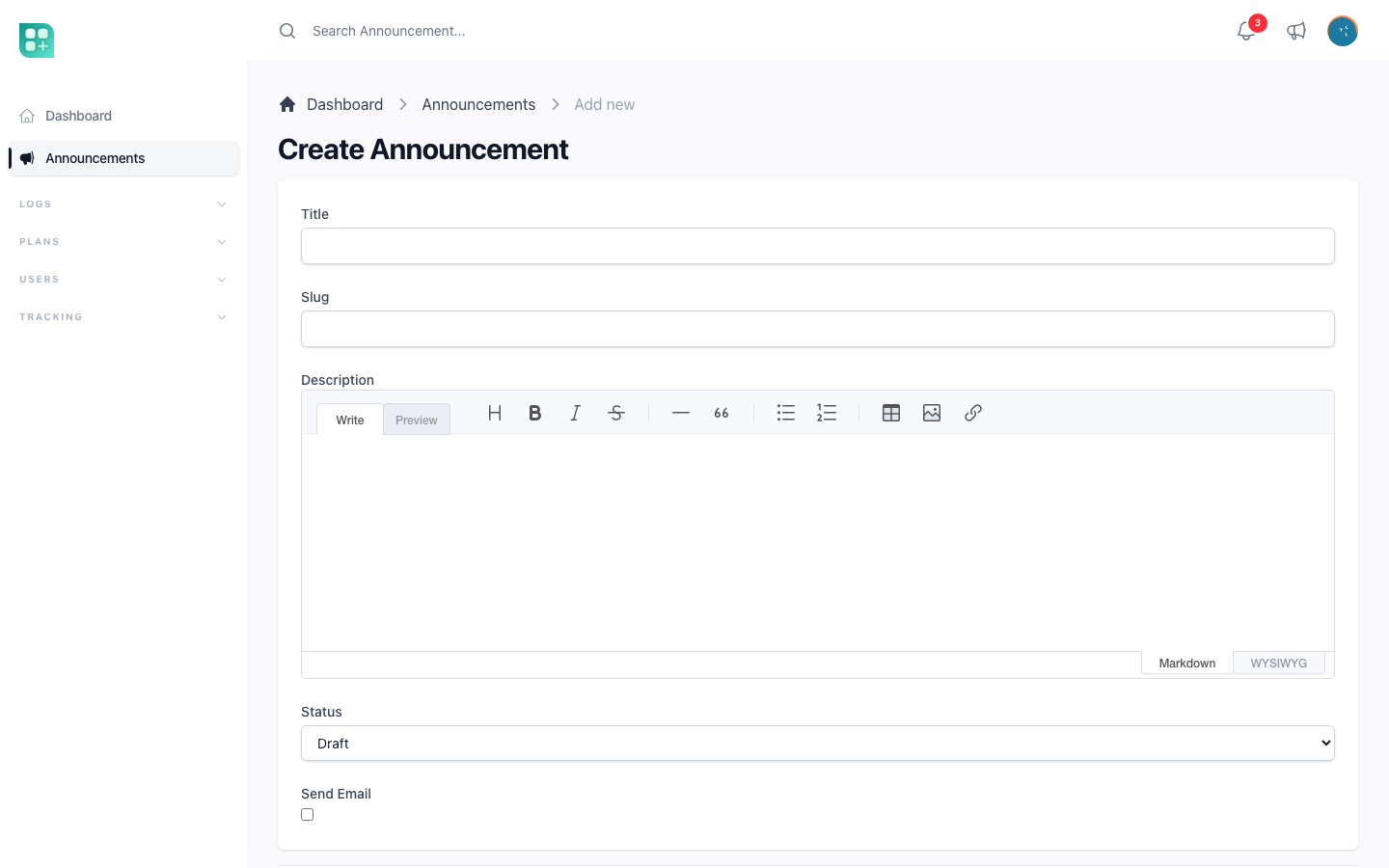Screen dimensions: 1389x868
Task: Insert an unordered bullet list
Action: [x=786, y=413]
